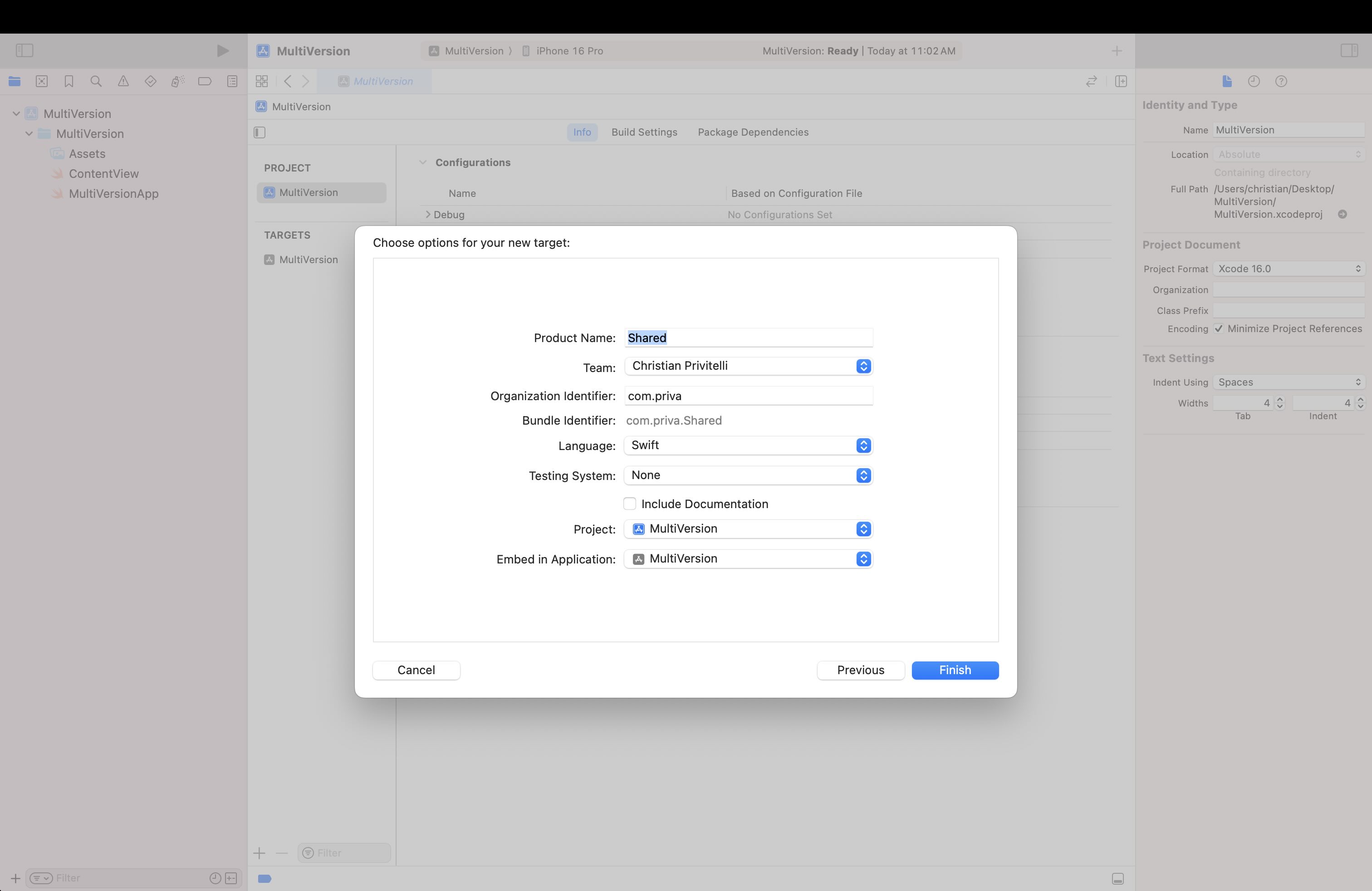The width and height of the screenshot is (1372, 891).
Task: Toggle the navigator sidebar button
Action: [24, 51]
